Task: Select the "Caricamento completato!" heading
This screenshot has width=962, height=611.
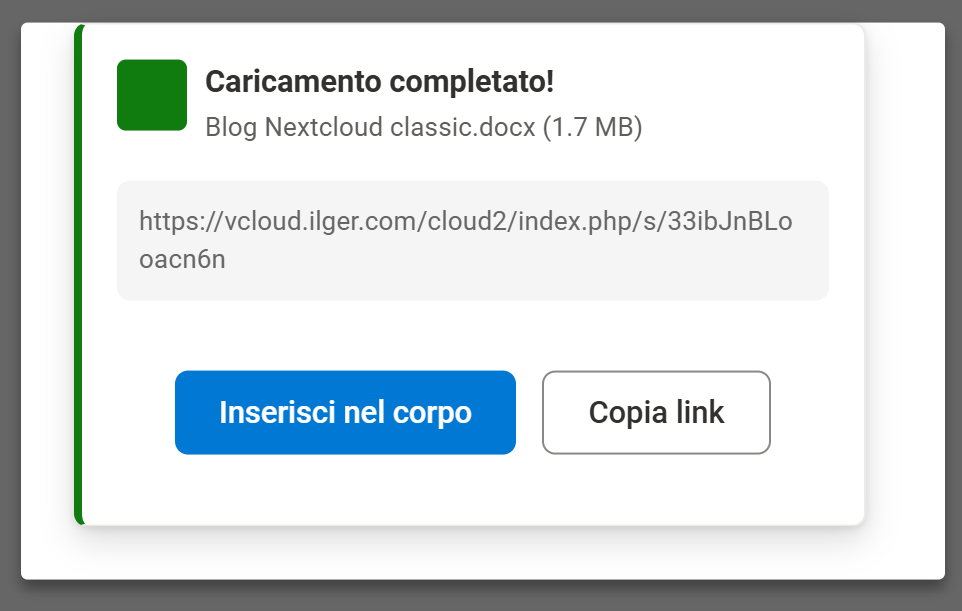Action: pyautogui.click(x=379, y=82)
